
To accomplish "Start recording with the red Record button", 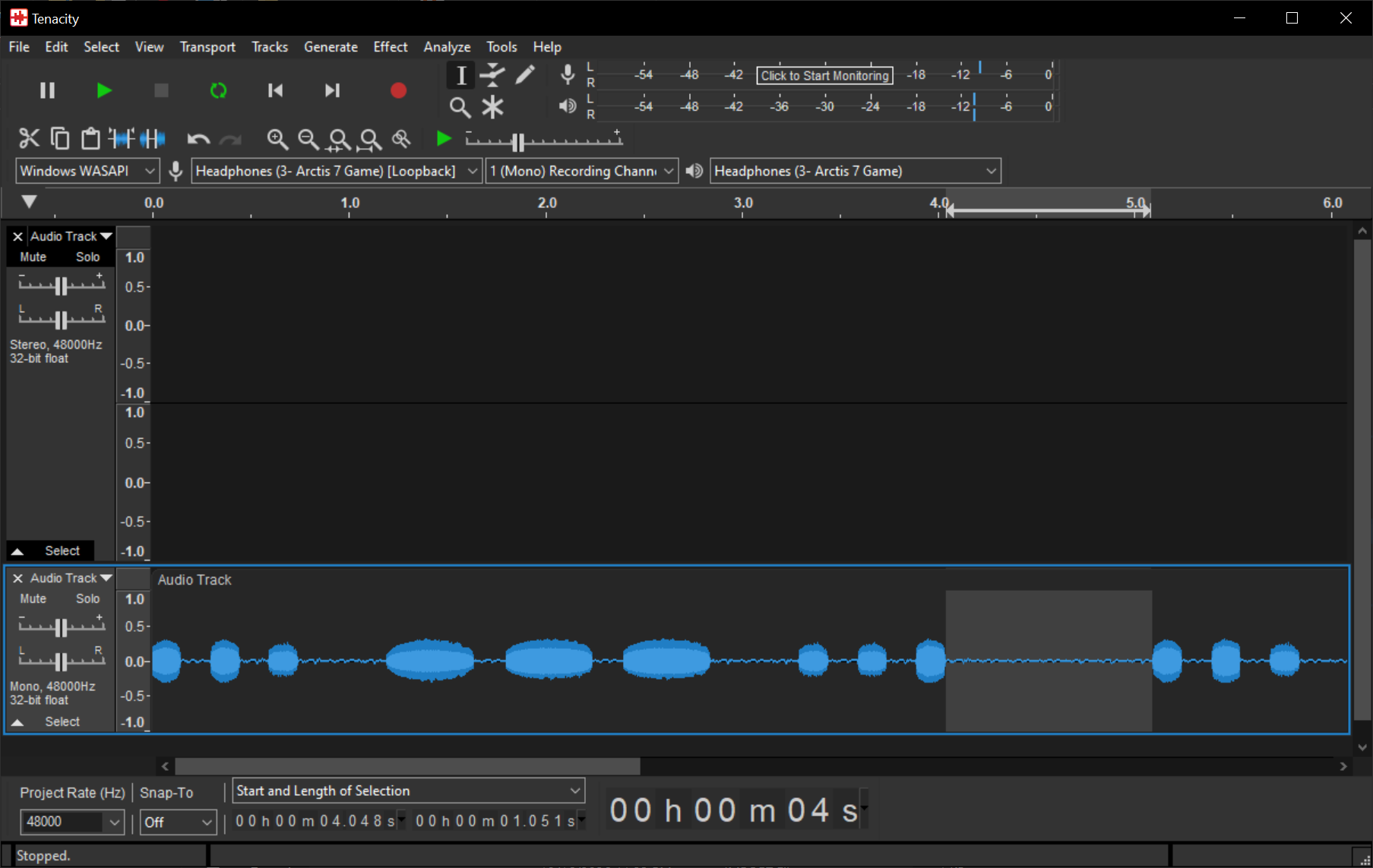I will (x=398, y=90).
